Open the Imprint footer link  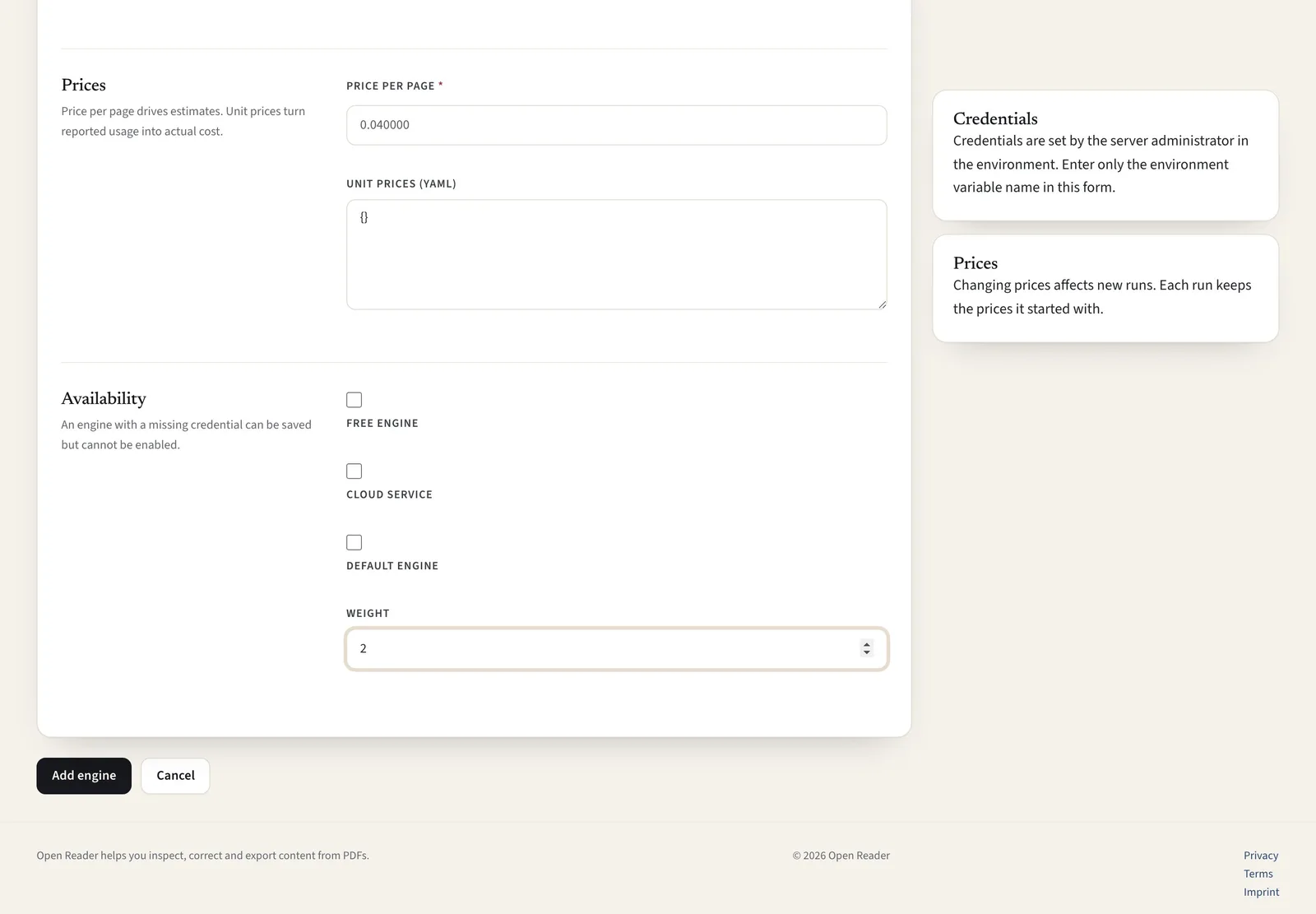coord(1261,892)
